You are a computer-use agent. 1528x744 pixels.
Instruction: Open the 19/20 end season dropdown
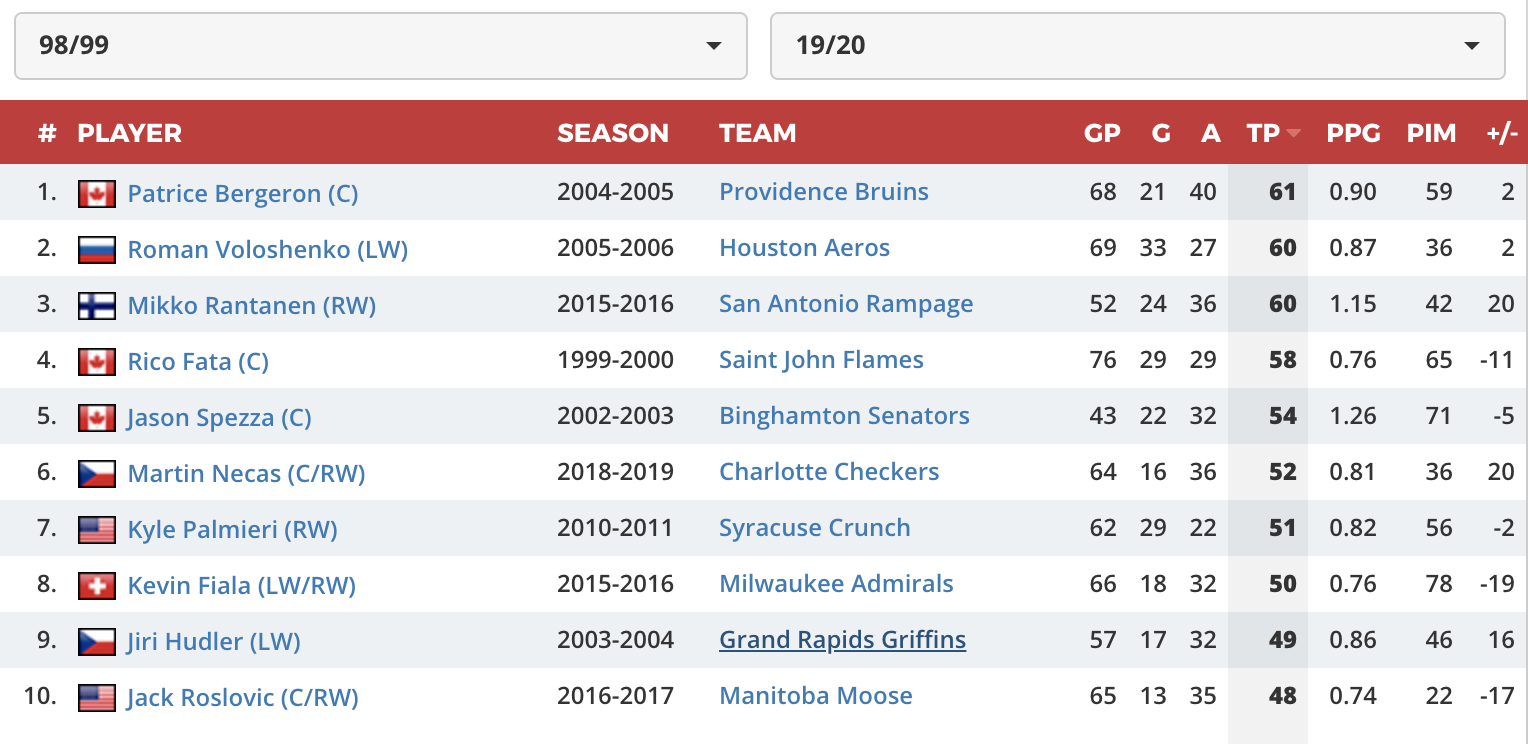[1137, 45]
